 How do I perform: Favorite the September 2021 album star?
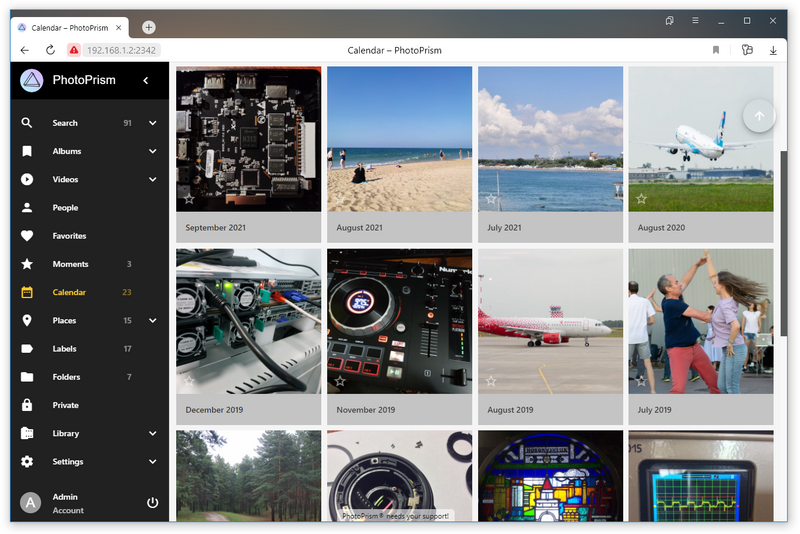point(189,199)
